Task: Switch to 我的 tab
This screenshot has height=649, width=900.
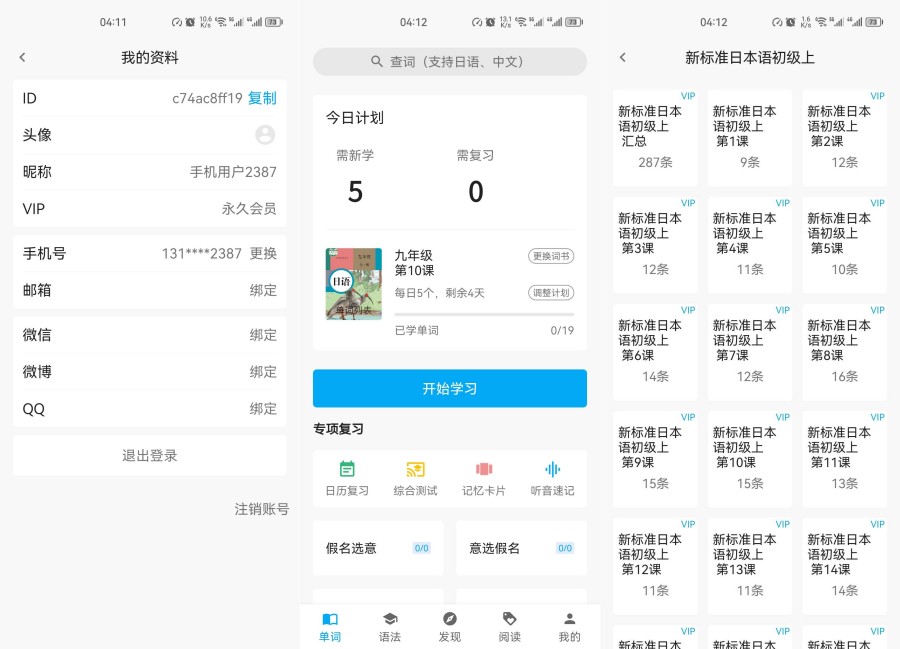Action: [x=569, y=627]
